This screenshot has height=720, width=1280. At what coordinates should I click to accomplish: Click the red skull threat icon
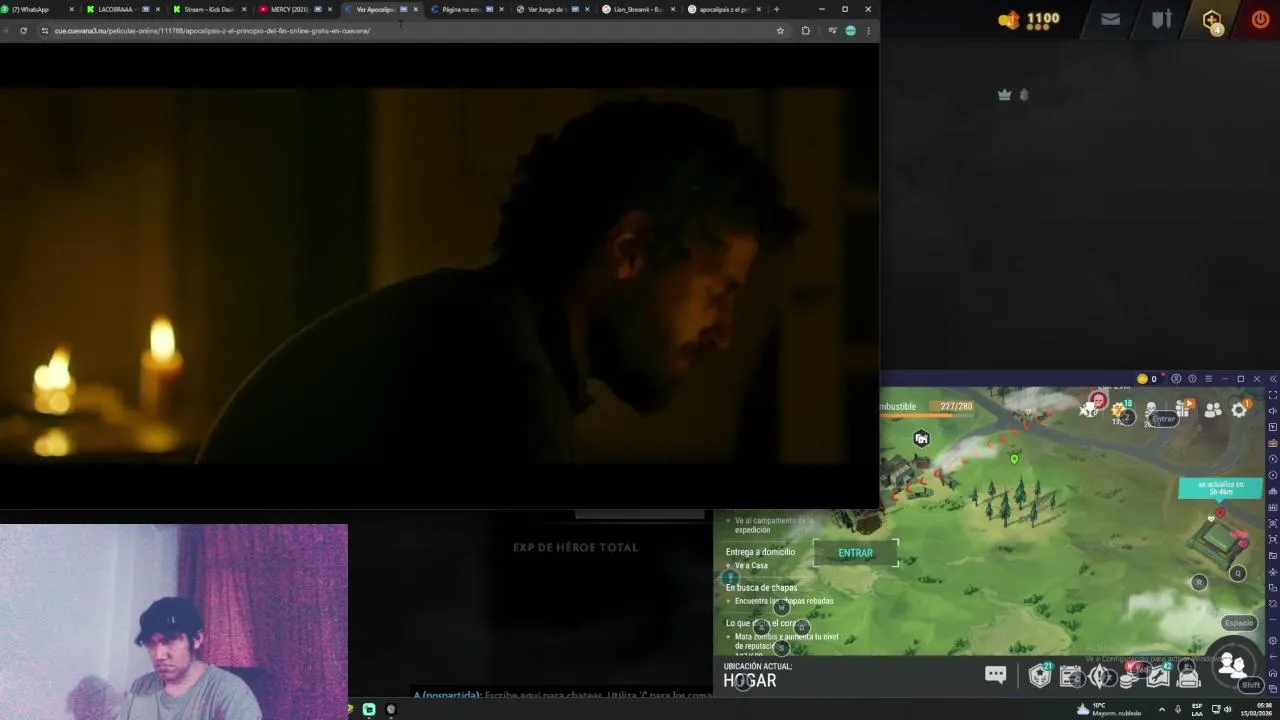point(1098,401)
